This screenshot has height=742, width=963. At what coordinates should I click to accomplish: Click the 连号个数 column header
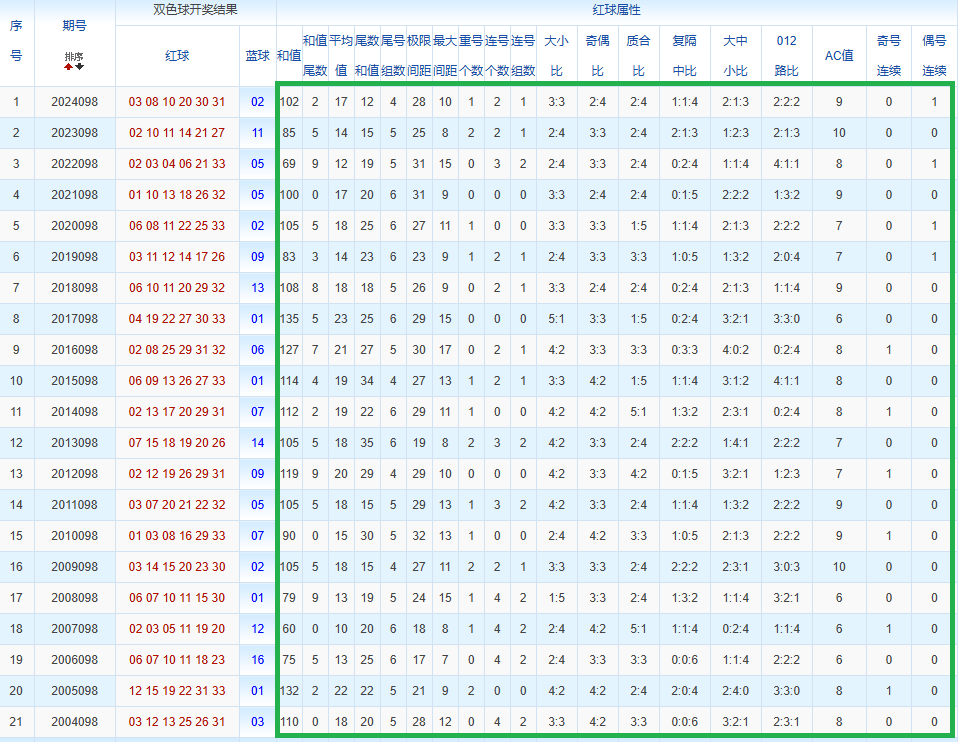[x=497, y=56]
